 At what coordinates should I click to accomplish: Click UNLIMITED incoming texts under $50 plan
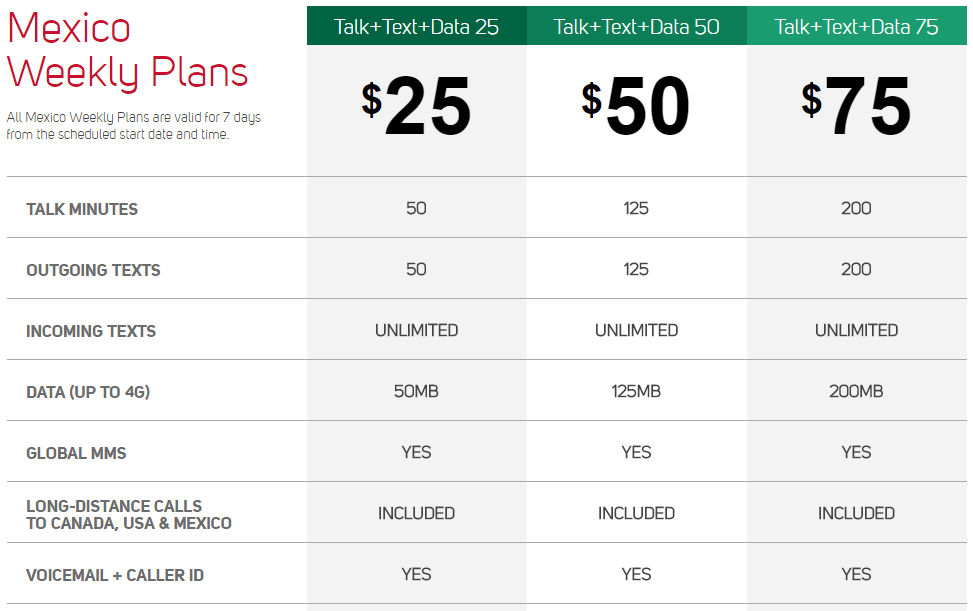point(637,330)
